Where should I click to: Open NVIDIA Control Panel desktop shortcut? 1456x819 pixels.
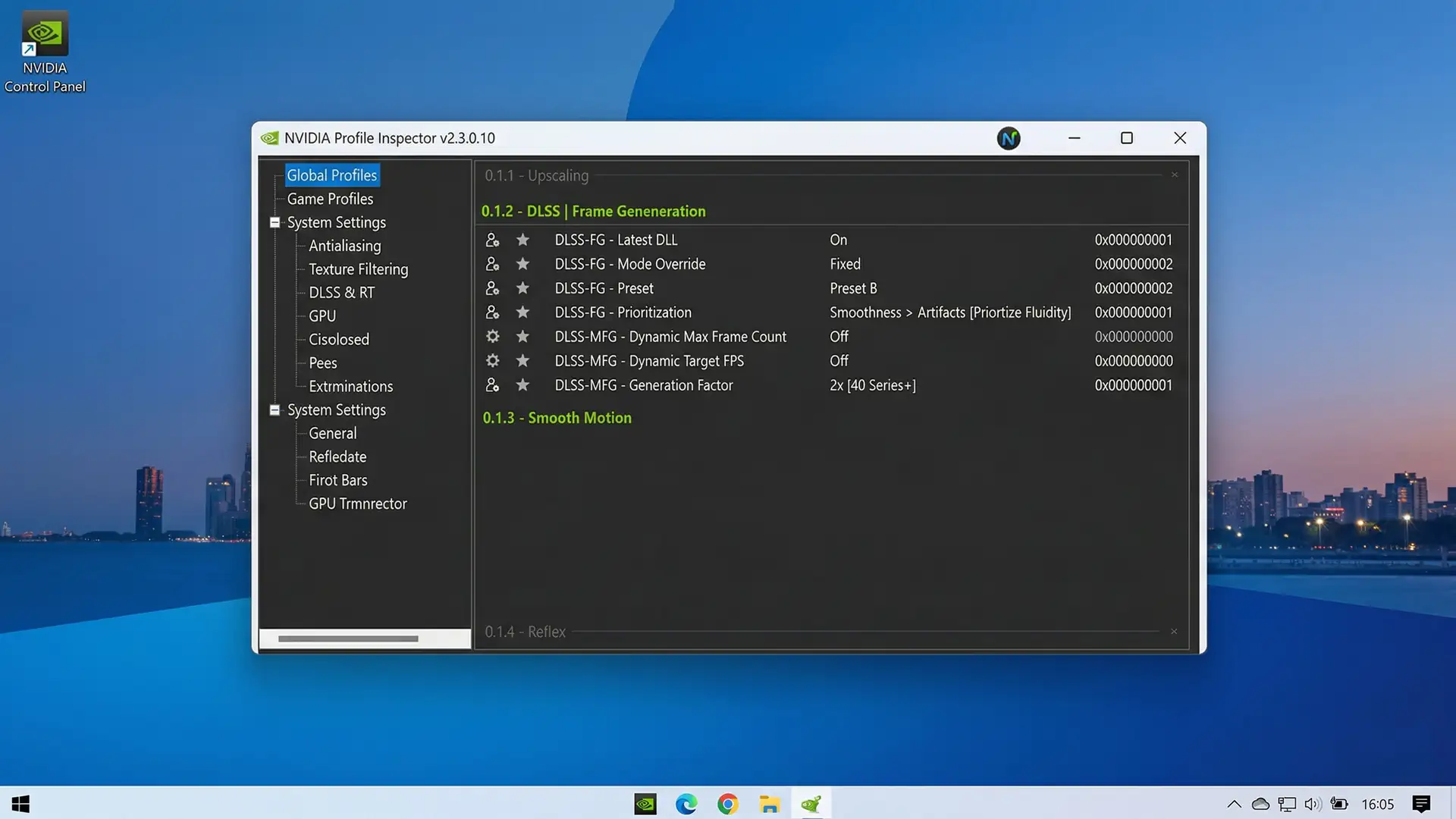tap(45, 52)
